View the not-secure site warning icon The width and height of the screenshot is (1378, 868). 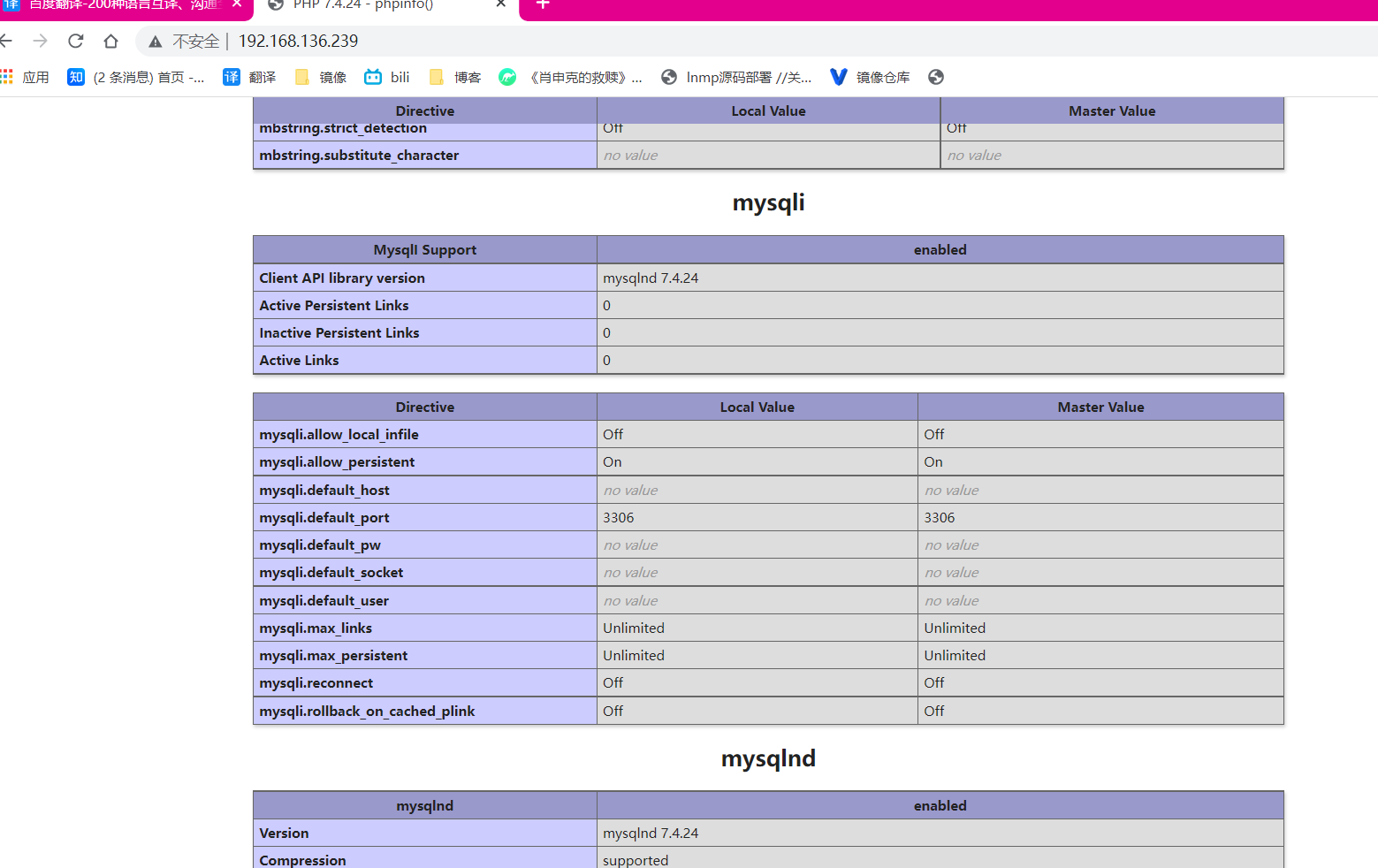(x=156, y=42)
